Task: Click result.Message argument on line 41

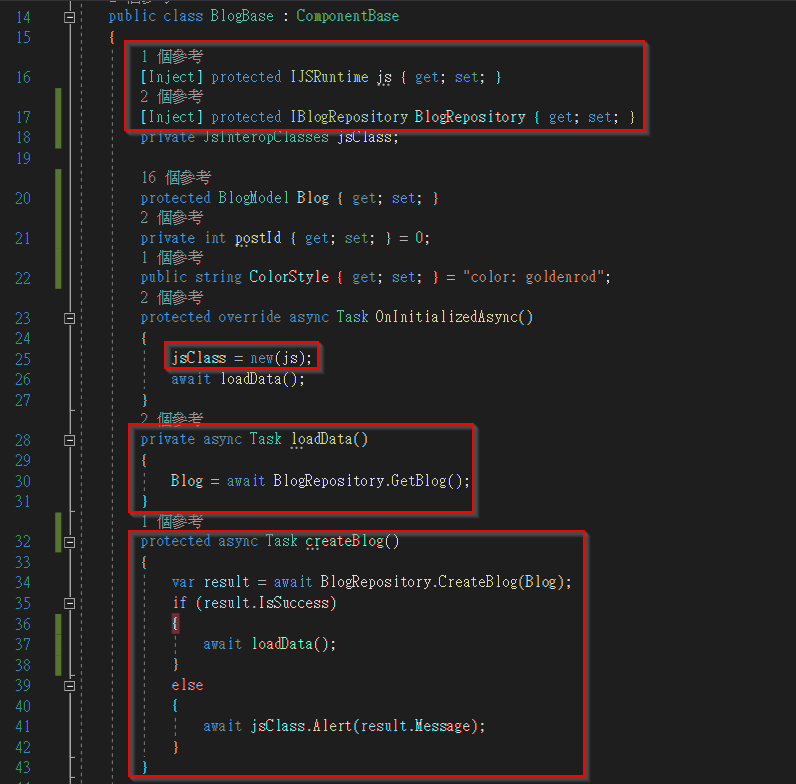Action: (416, 726)
